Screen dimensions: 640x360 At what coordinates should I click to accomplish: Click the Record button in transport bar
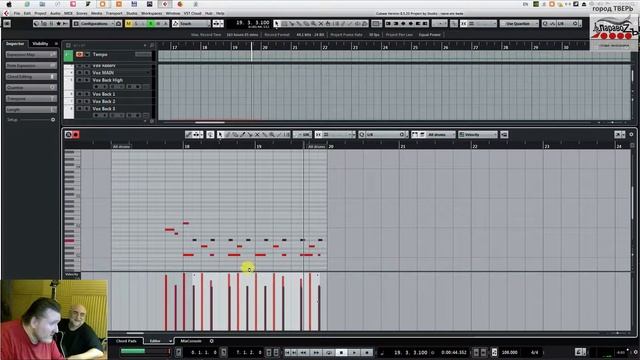coord(367,352)
